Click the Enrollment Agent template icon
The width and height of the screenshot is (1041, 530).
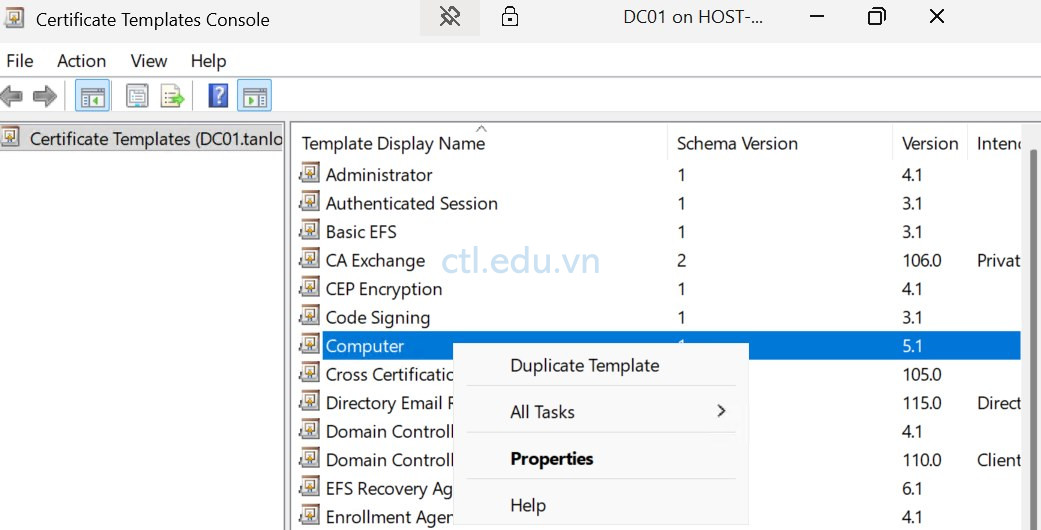pos(309,516)
